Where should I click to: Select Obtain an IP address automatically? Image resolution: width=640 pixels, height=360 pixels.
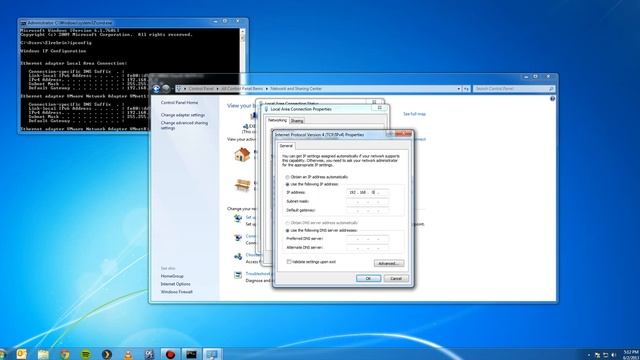click(287, 177)
